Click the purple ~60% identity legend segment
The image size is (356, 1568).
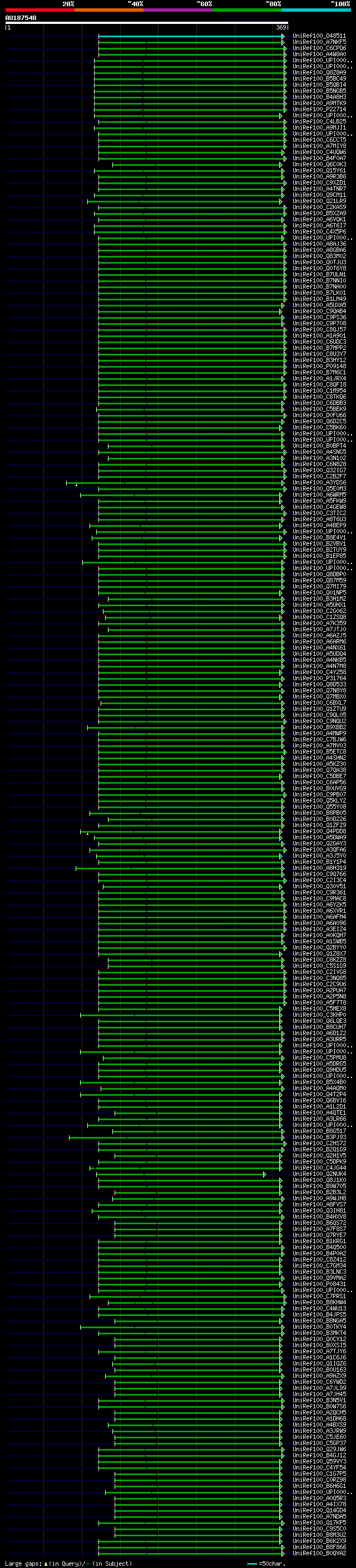[177, 10]
